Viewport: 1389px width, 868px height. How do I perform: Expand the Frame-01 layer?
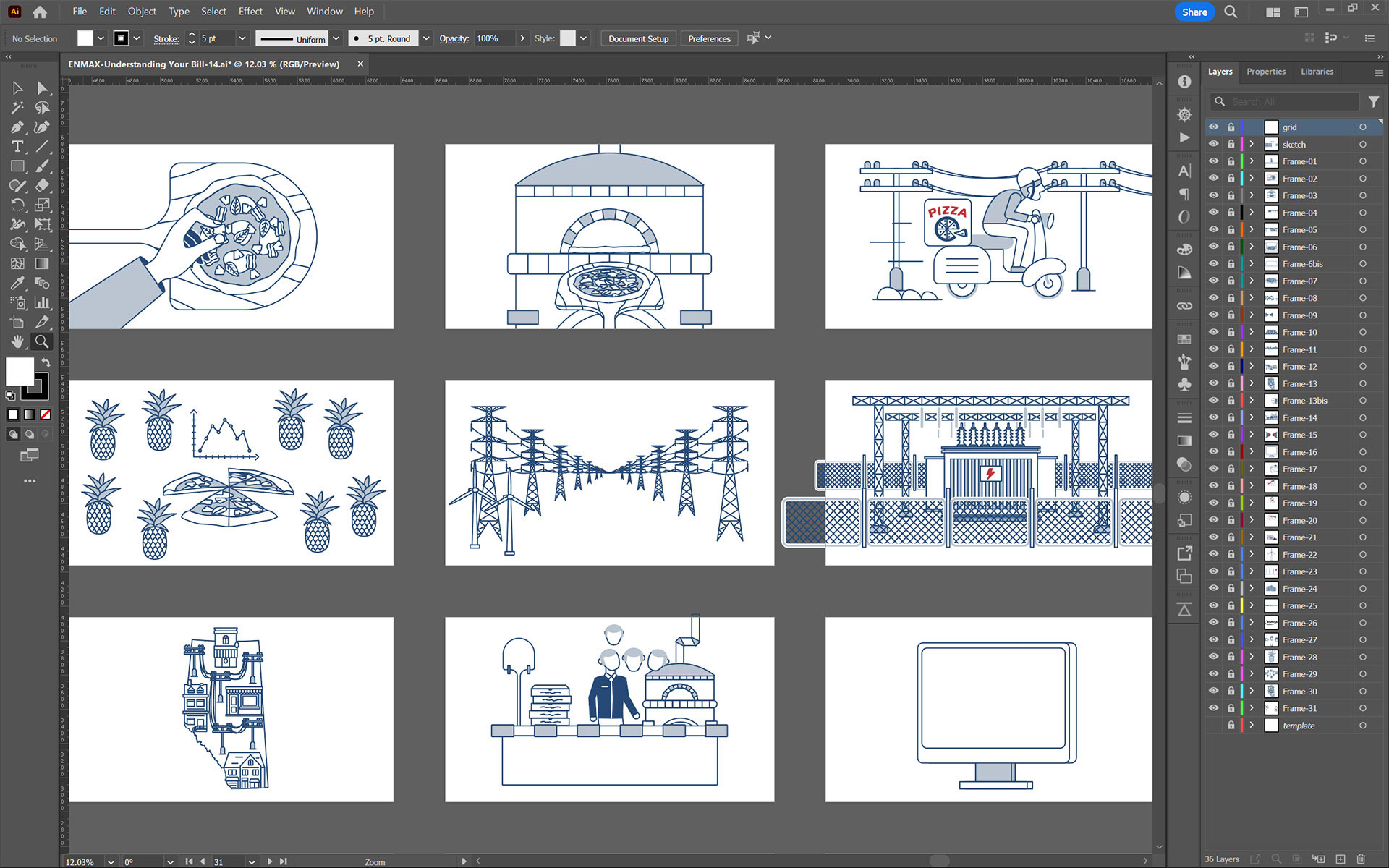click(1252, 161)
